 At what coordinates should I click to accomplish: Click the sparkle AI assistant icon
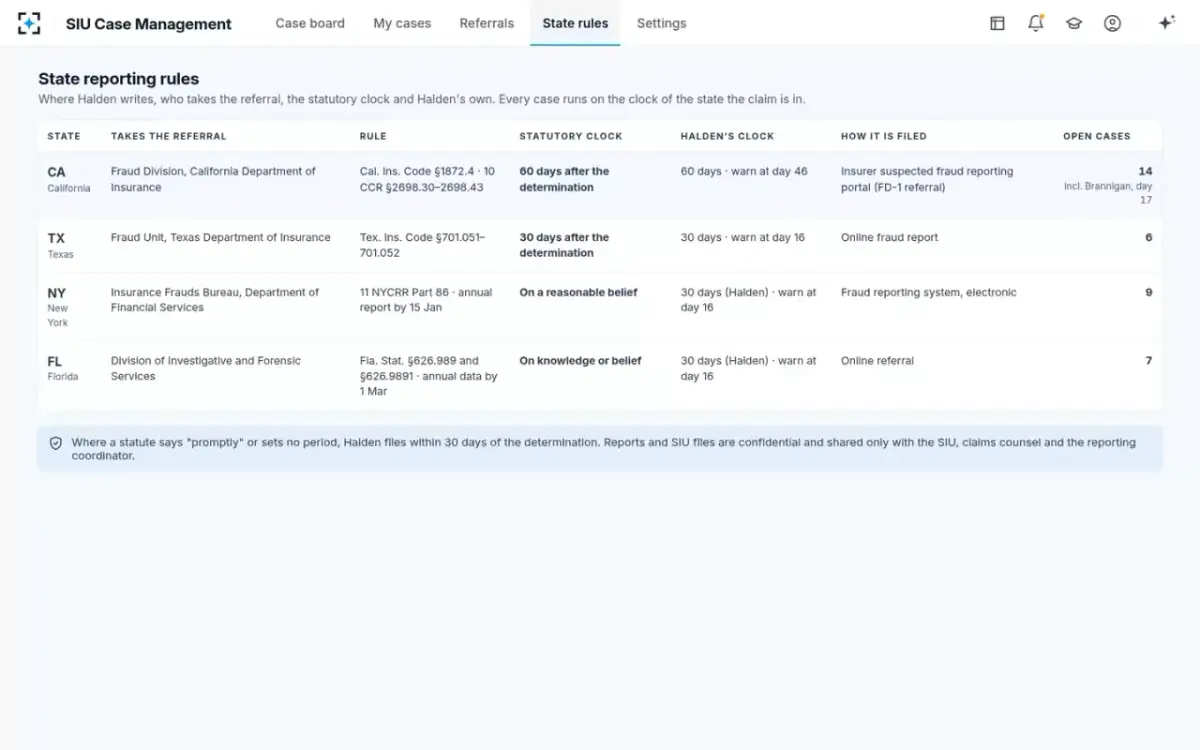[1166, 23]
